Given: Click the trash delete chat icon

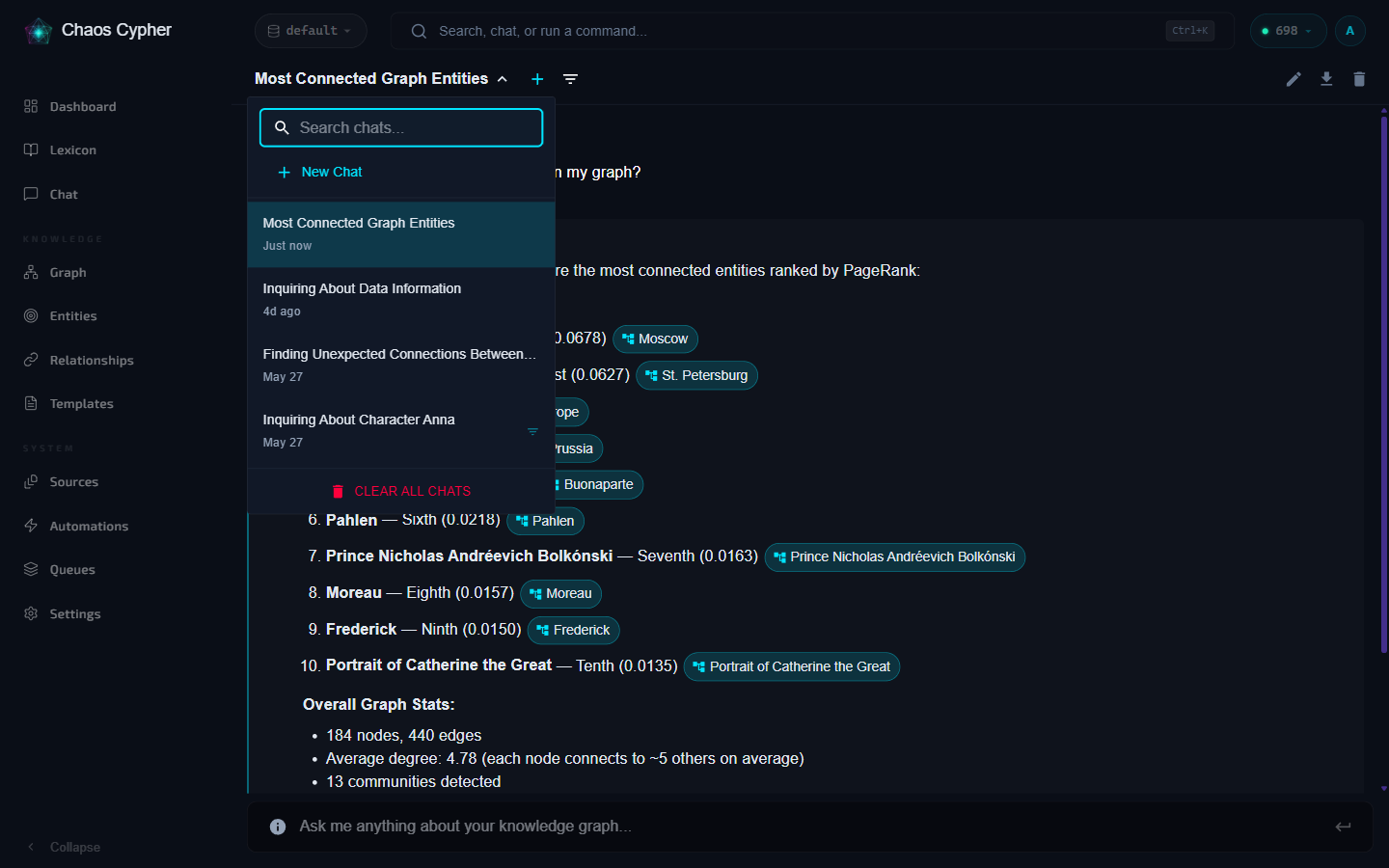Looking at the screenshot, I should (1359, 79).
